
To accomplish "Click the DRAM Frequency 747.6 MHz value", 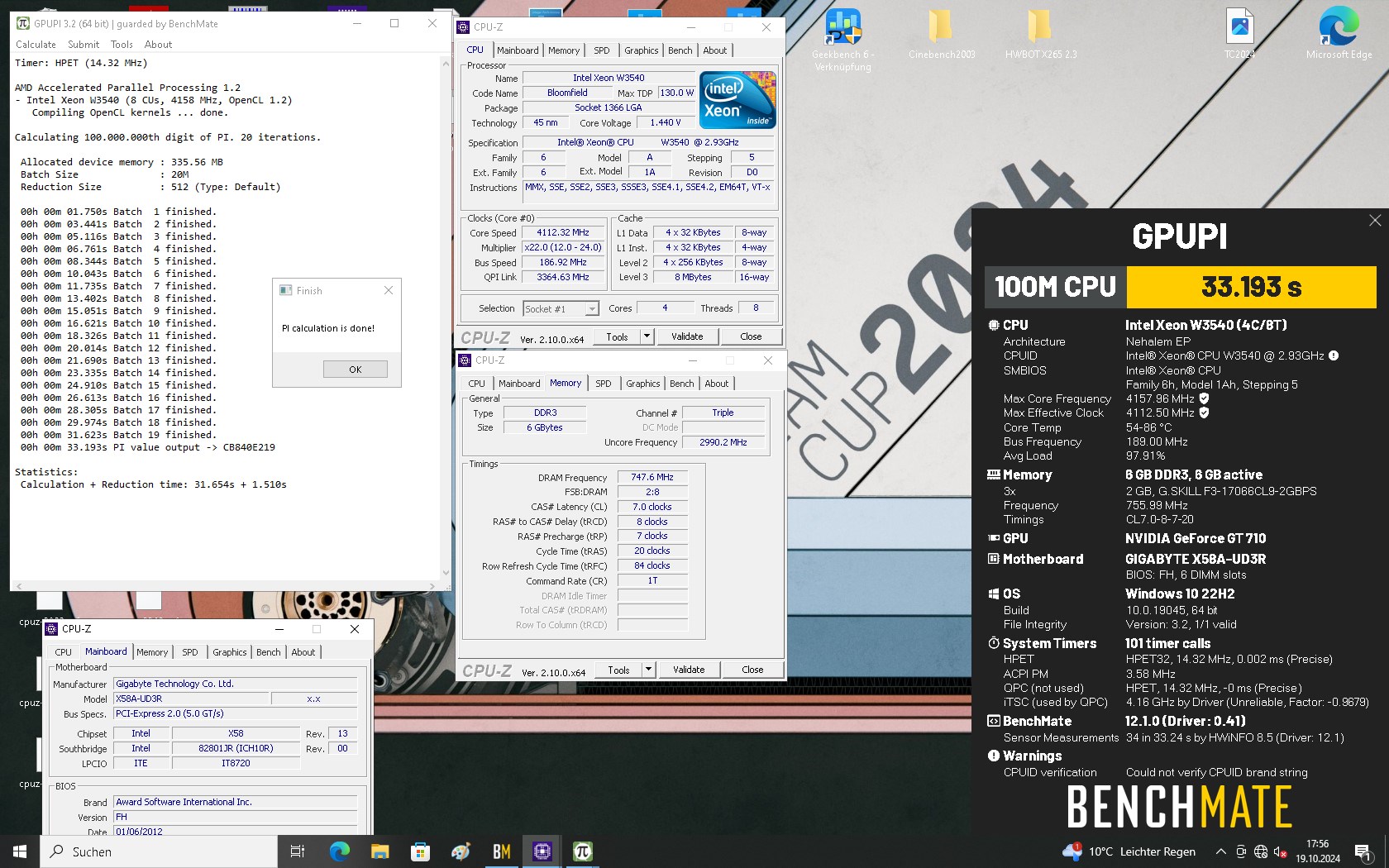I will (652, 478).
